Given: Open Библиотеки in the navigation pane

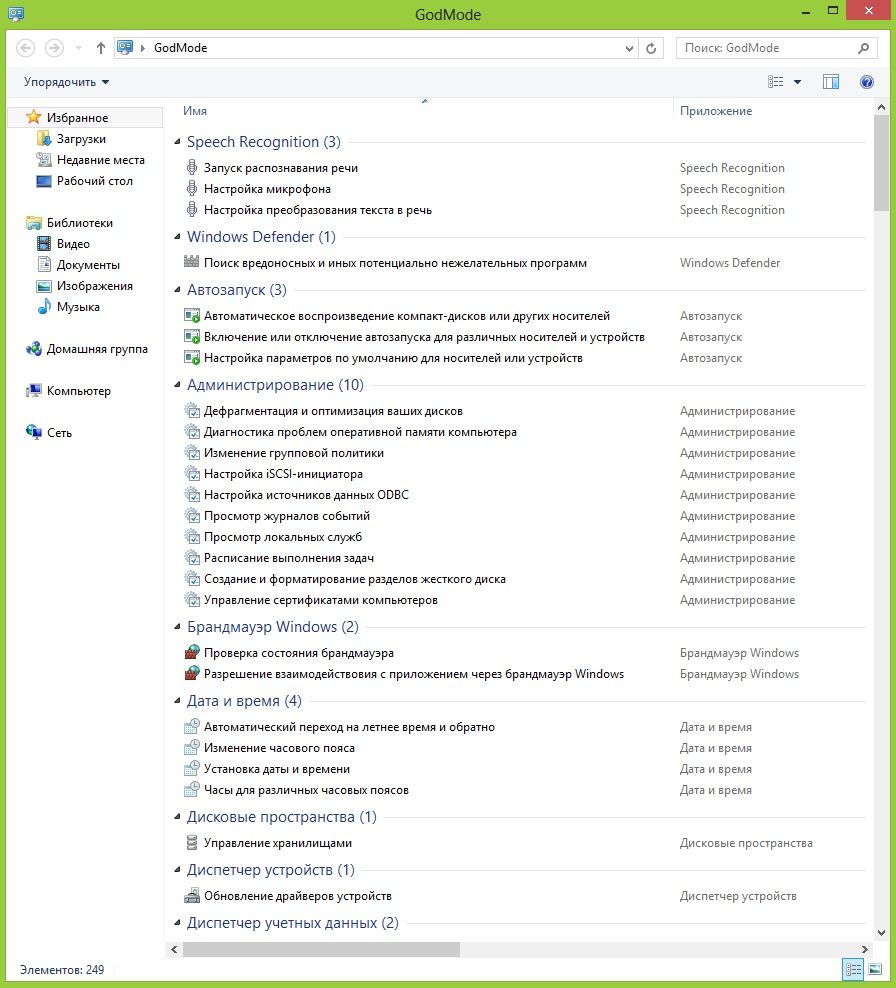Looking at the screenshot, I should (79, 222).
